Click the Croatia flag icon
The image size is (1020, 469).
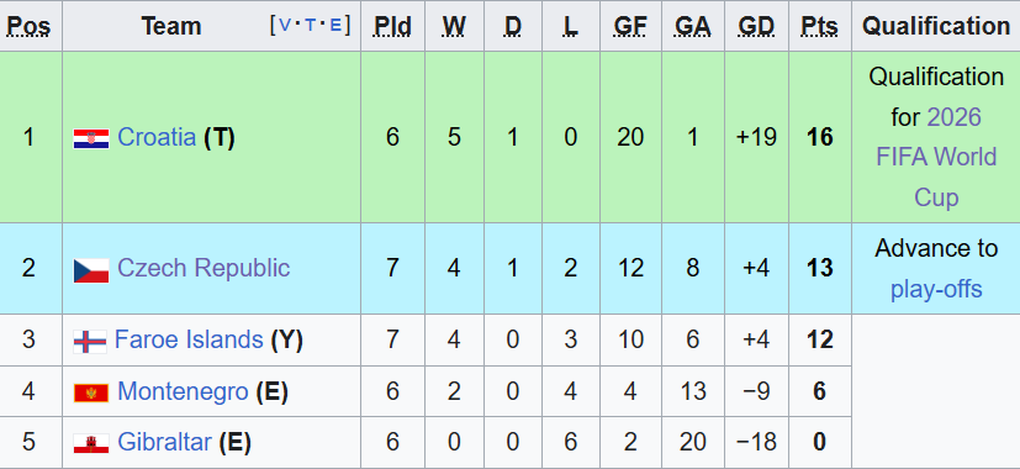[x=91, y=138]
